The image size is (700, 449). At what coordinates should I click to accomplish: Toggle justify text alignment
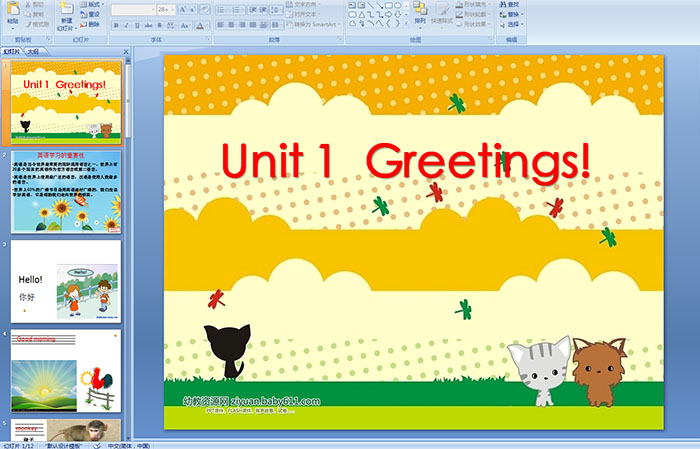click(253, 25)
